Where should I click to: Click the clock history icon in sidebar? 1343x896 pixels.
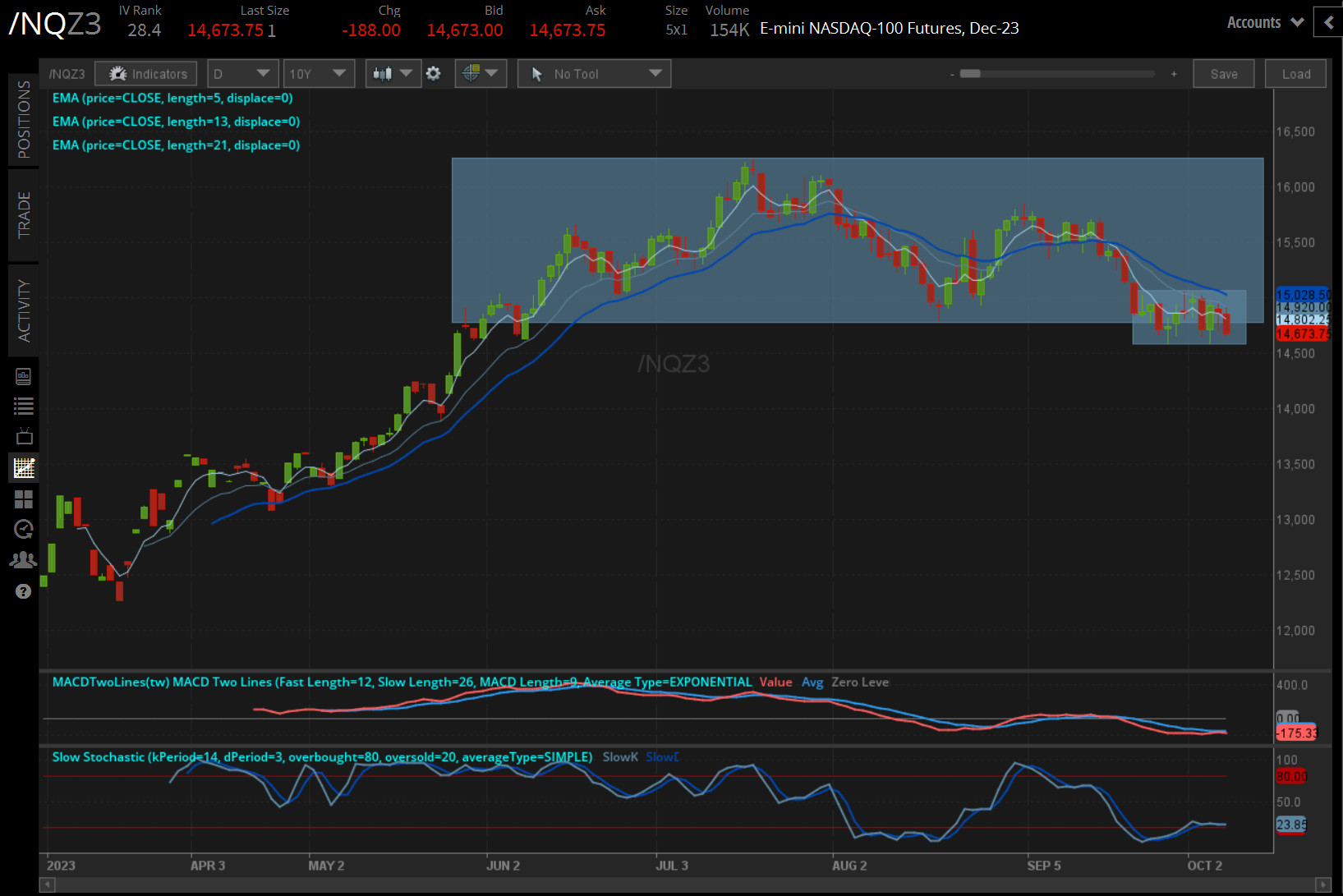(24, 529)
